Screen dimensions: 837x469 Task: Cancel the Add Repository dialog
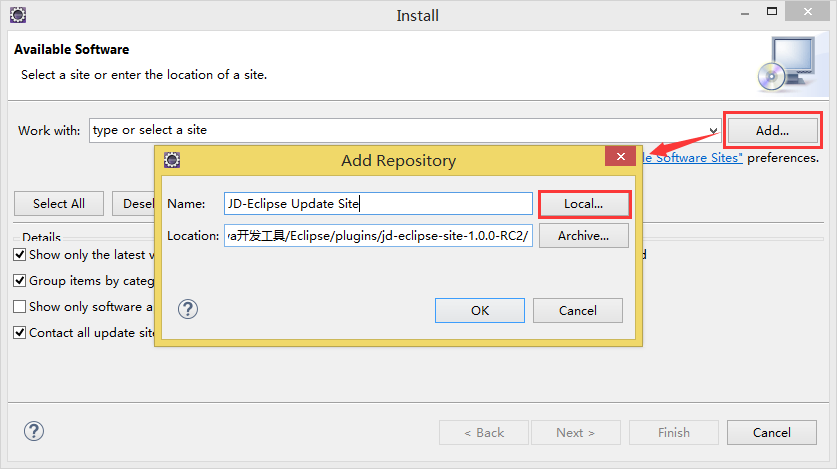pyautogui.click(x=578, y=311)
